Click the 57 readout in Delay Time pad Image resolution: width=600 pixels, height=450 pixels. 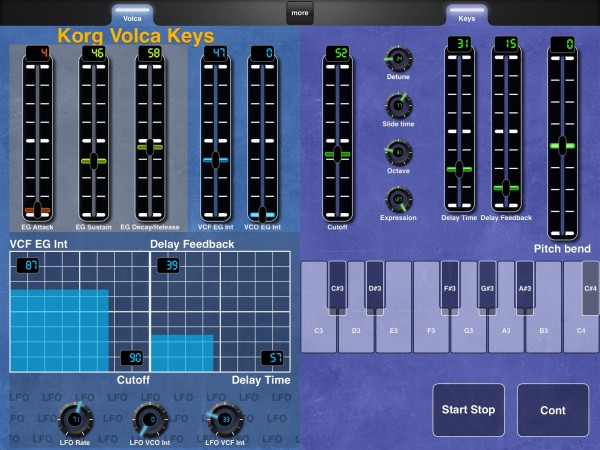(x=272, y=358)
